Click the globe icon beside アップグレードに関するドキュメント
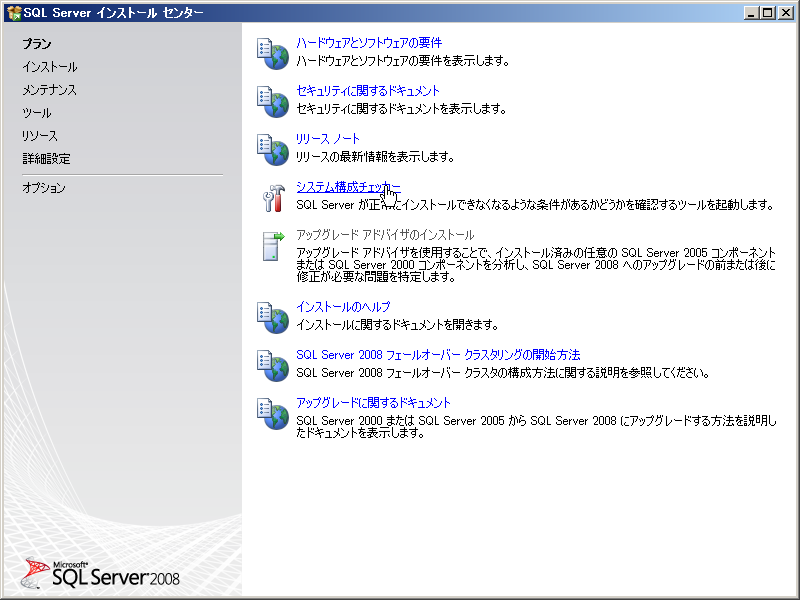Viewport: 800px width, 600px height. tap(272, 413)
